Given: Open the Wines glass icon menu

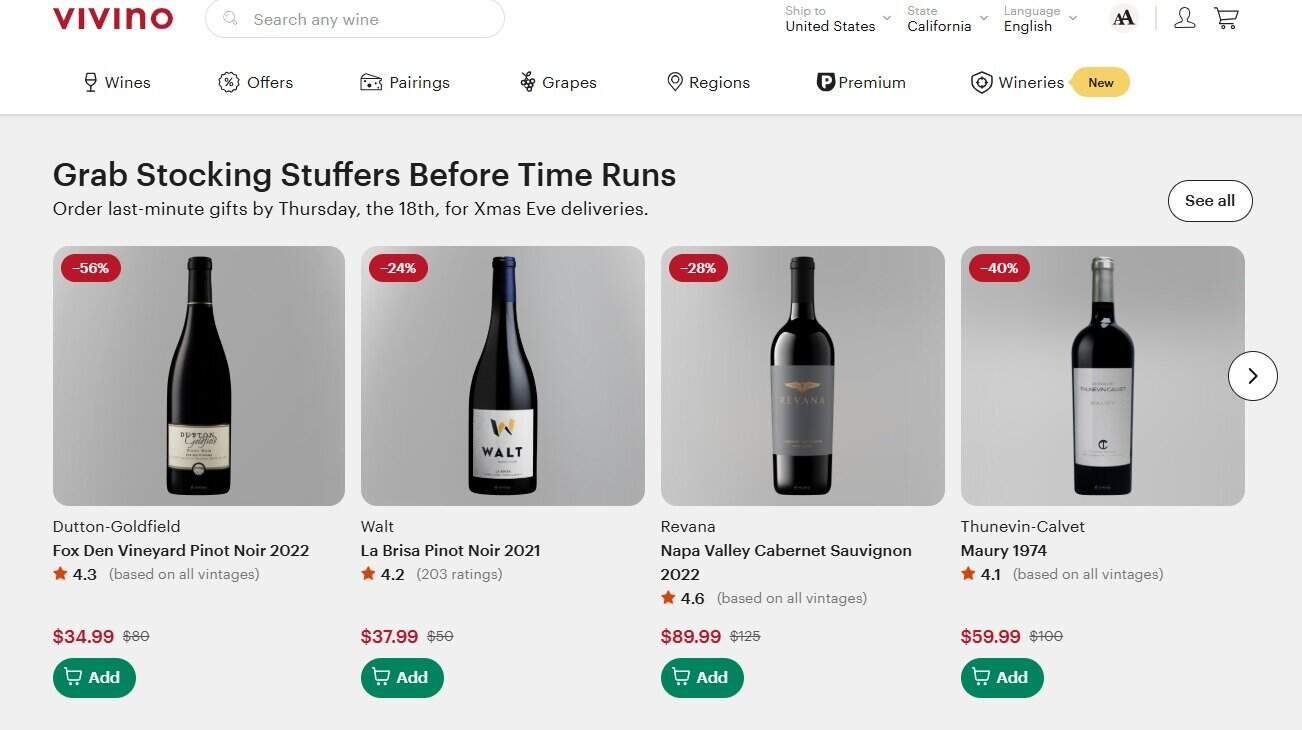Looking at the screenshot, I should (90, 82).
